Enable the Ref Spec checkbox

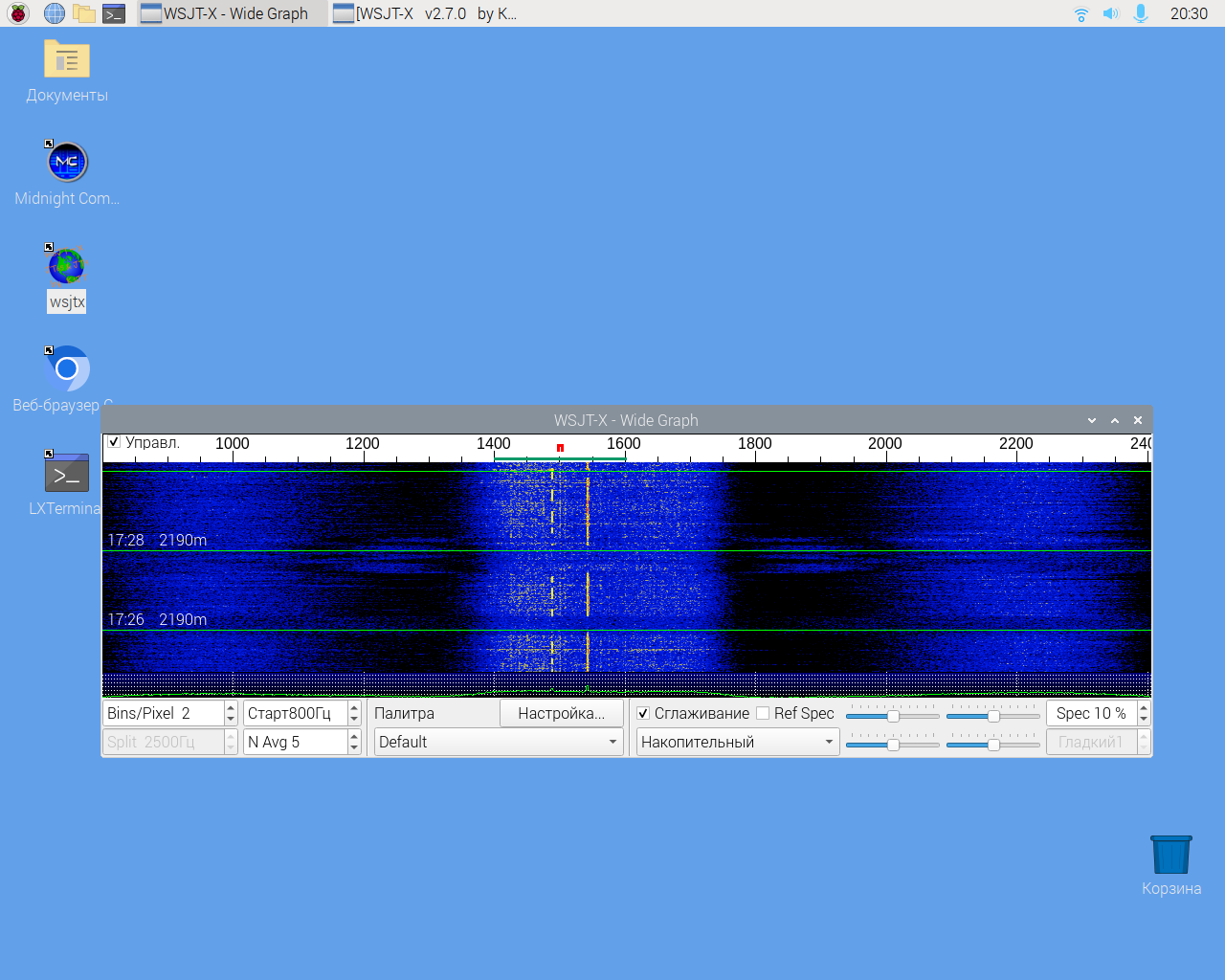[763, 713]
